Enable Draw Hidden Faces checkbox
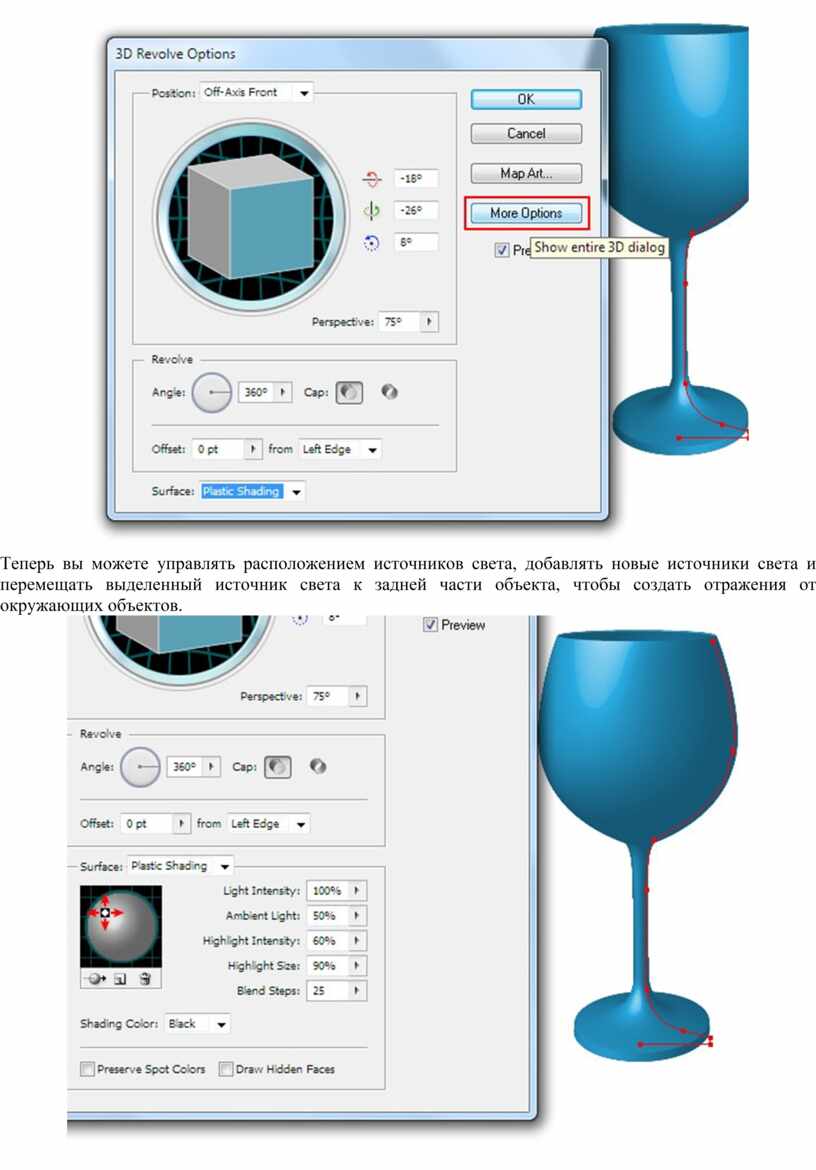This screenshot has width=816, height=1170. click(226, 1069)
